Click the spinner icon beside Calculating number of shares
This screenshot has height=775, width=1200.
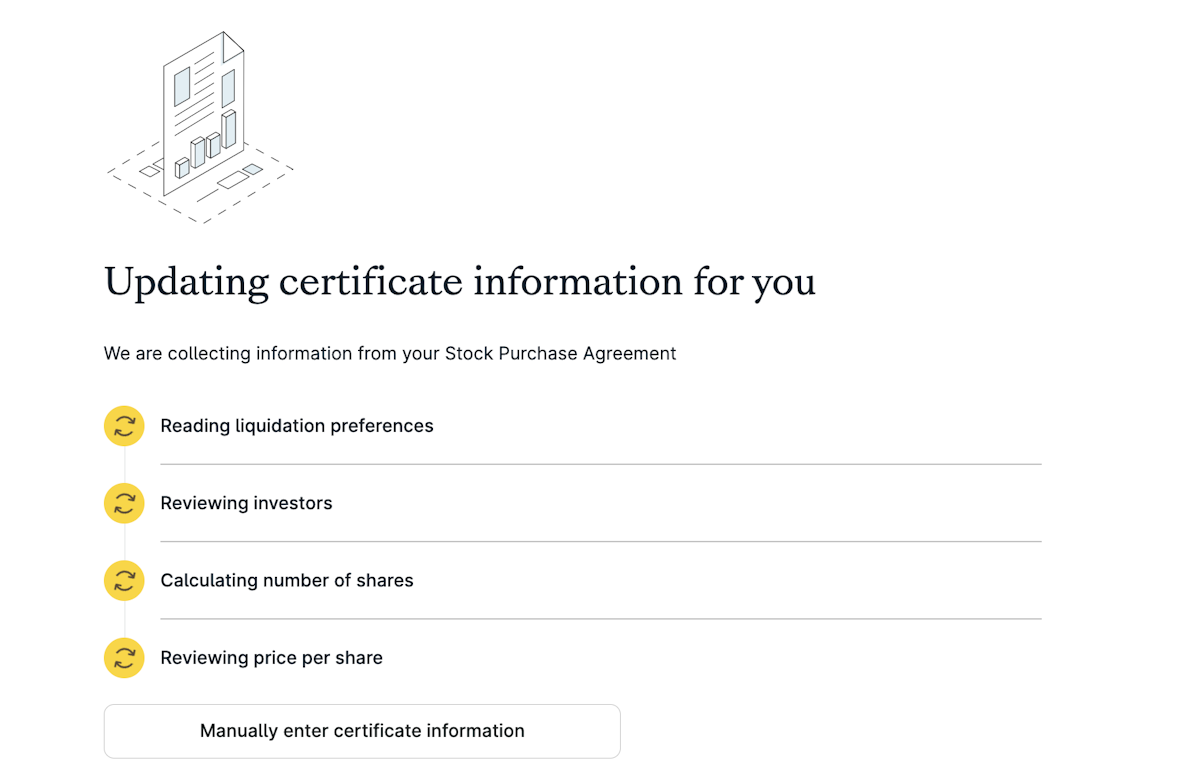pos(123,580)
